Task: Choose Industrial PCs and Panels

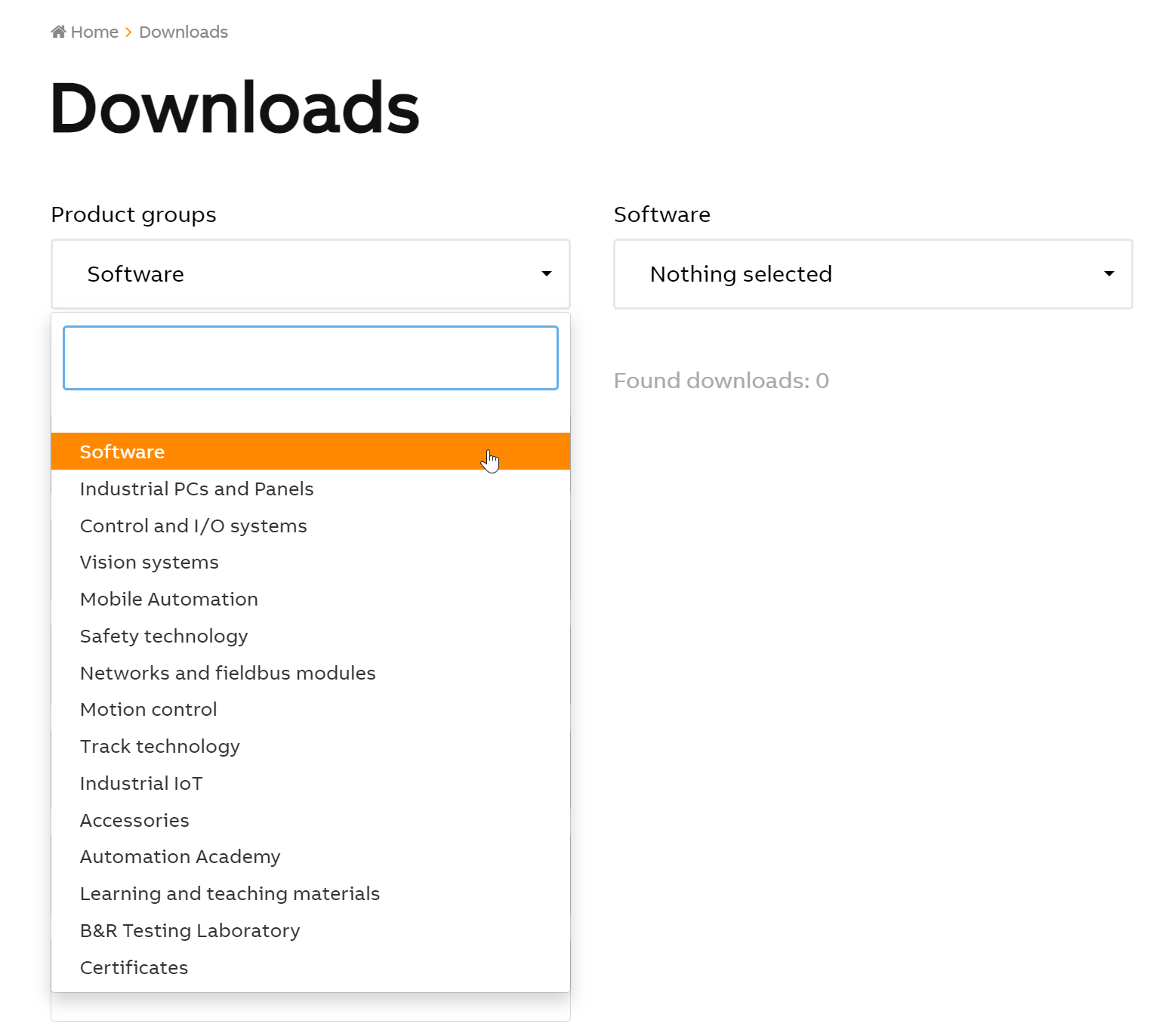Action: (x=310, y=489)
